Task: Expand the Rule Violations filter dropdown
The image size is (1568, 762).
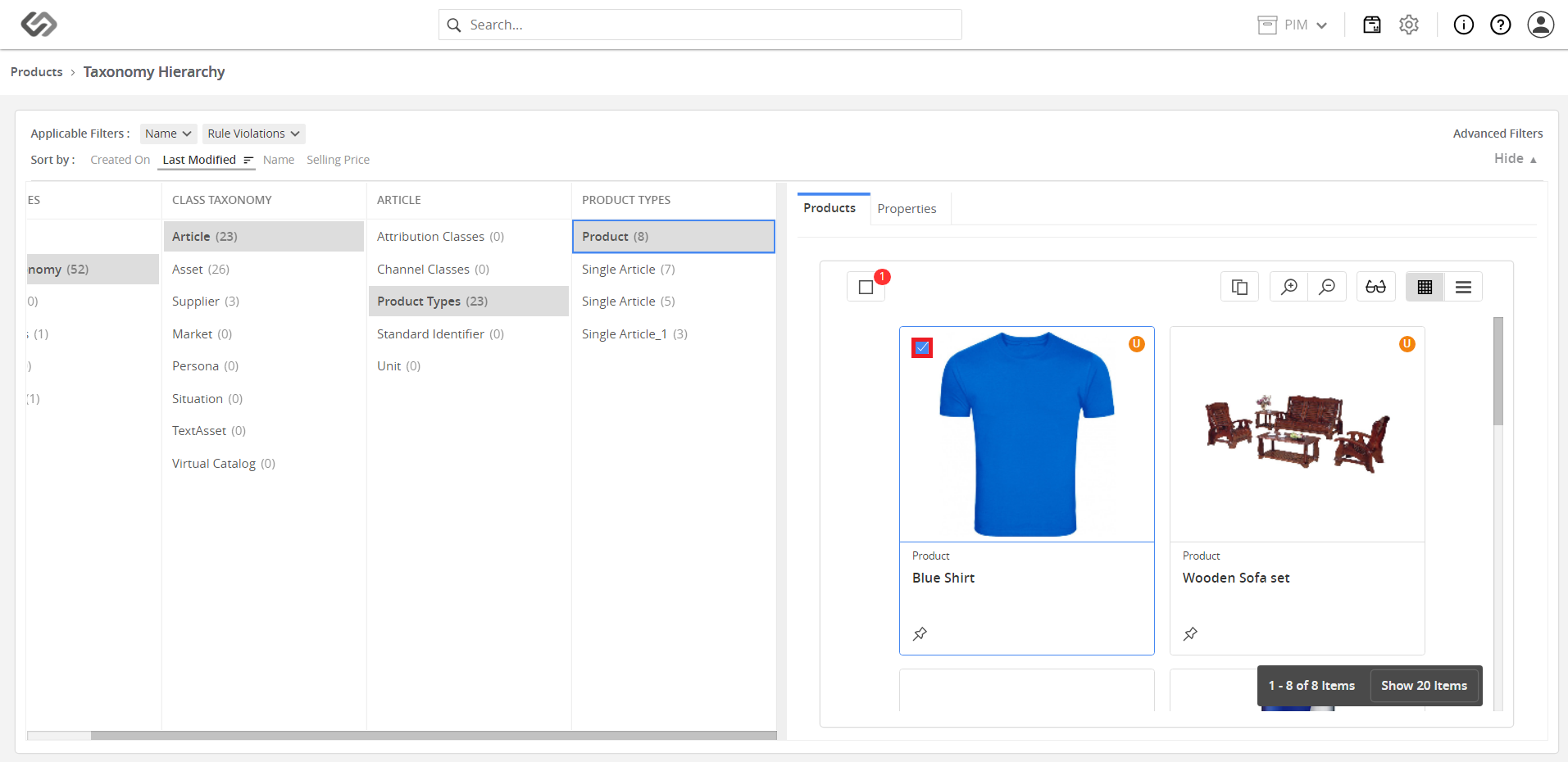Action: (x=253, y=134)
